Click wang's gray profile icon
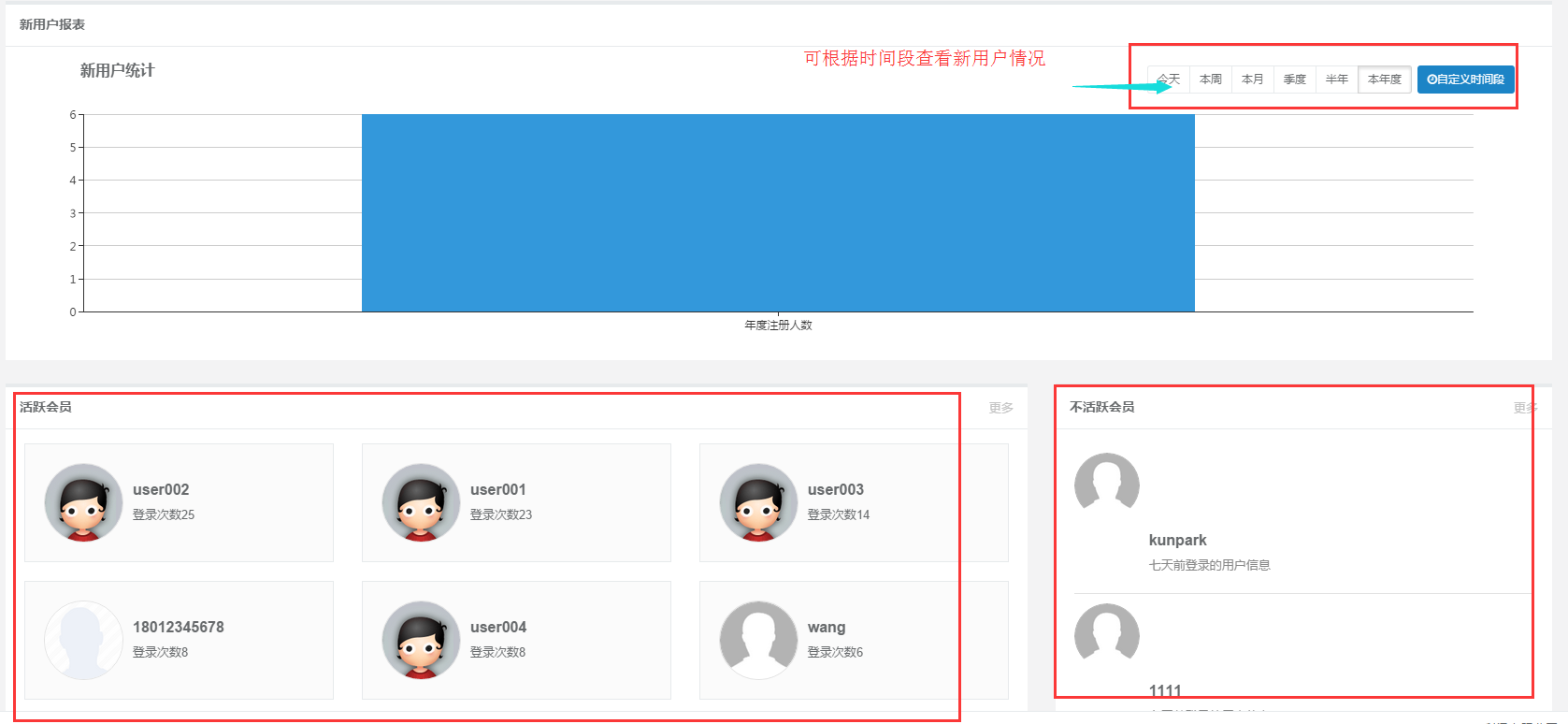1568x724 pixels. tap(758, 640)
